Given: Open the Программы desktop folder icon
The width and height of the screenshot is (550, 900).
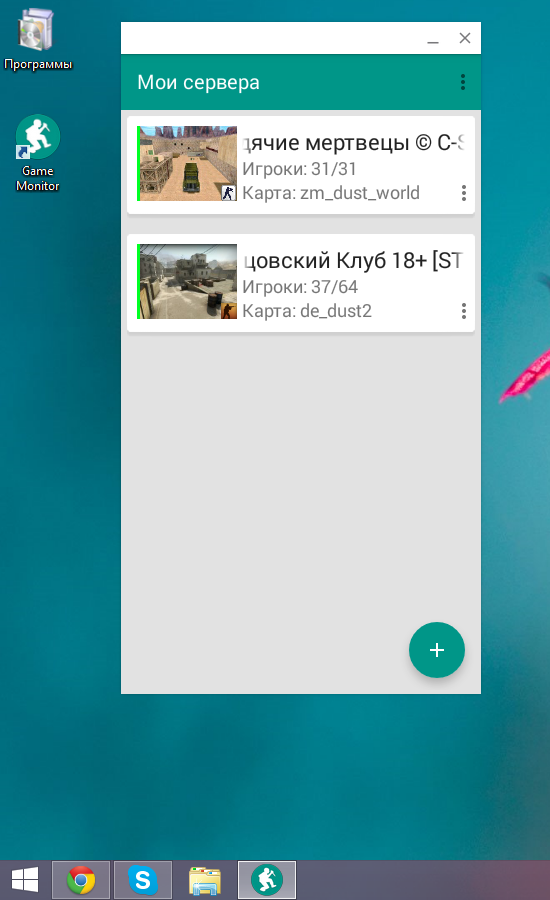Looking at the screenshot, I should (38, 38).
